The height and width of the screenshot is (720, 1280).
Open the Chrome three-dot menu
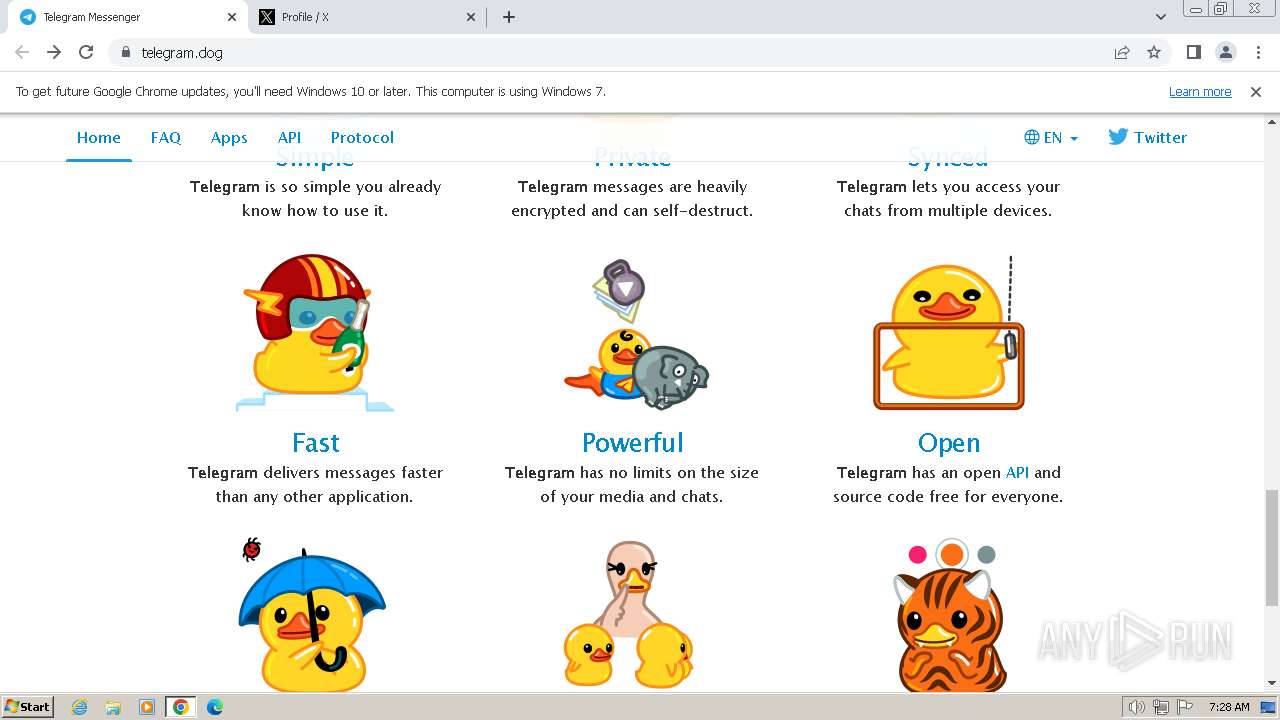pyautogui.click(x=1258, y=52)
